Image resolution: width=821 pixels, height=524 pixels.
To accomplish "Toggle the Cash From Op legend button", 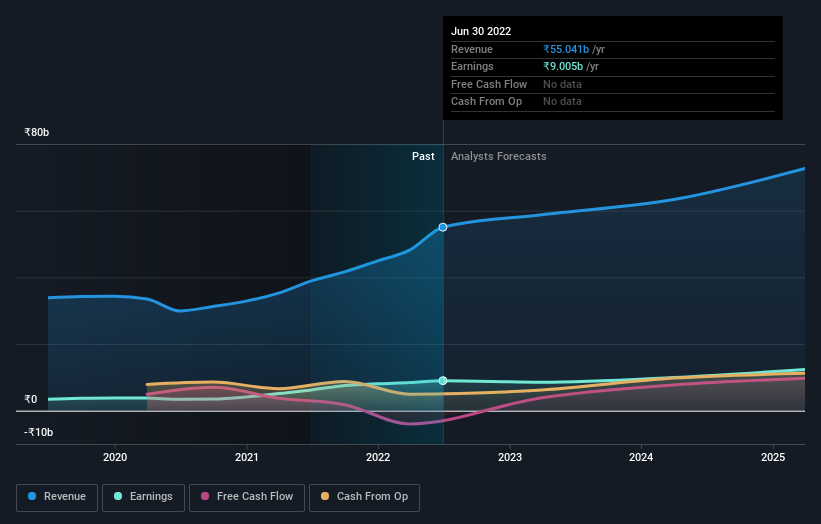I will click(x=364, y=497).
